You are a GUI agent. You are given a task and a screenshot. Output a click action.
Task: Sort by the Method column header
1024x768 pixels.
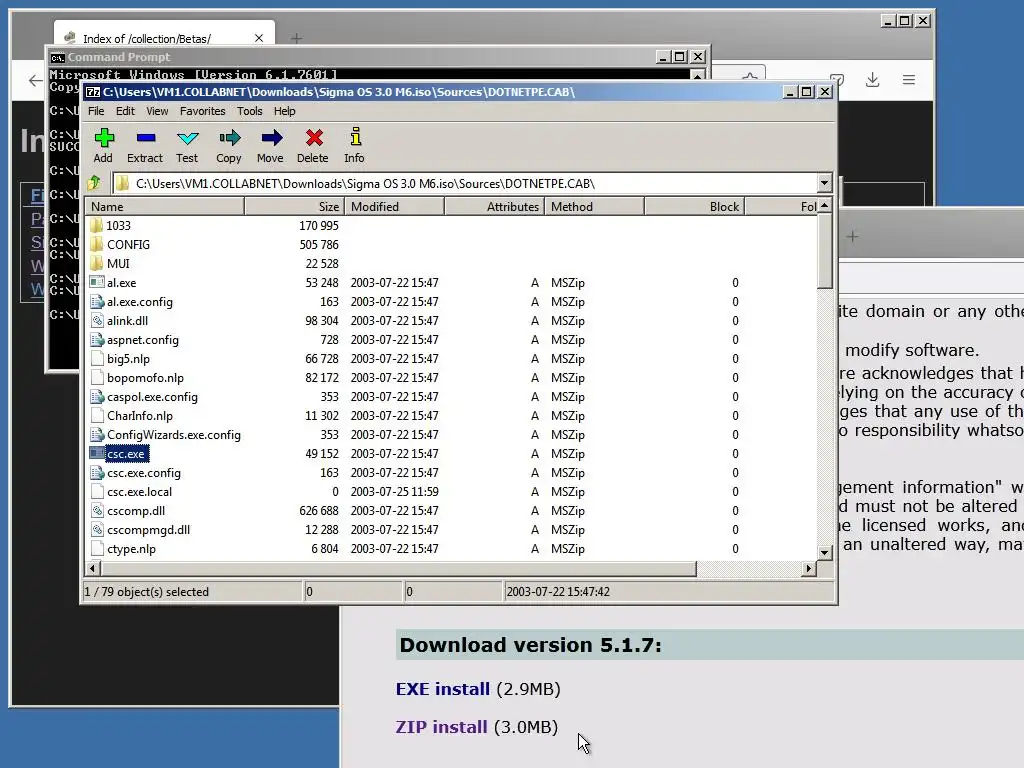click(594, 206)
